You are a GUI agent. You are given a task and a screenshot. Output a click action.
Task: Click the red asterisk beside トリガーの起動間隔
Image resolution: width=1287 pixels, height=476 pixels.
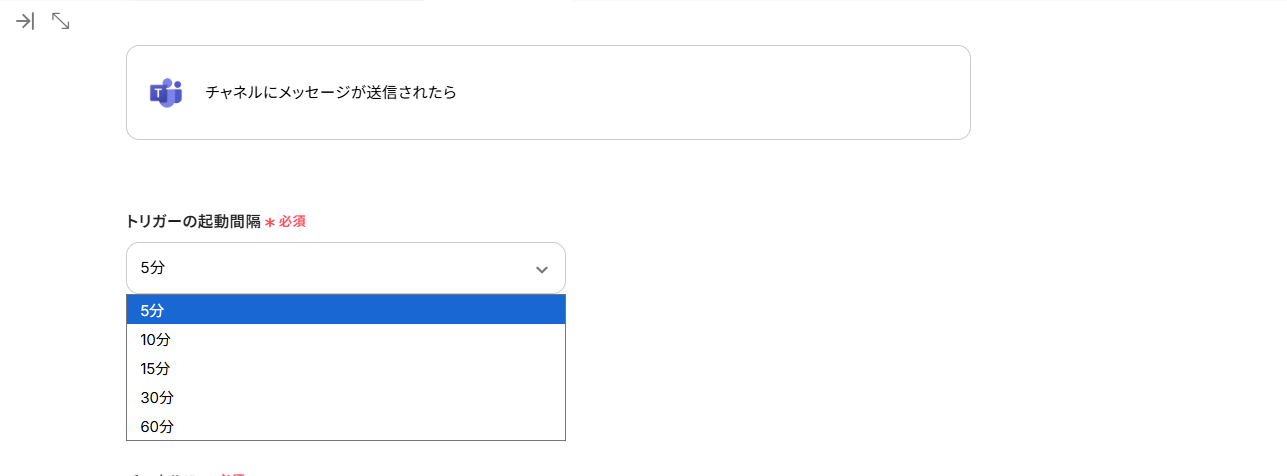[269, 222]
